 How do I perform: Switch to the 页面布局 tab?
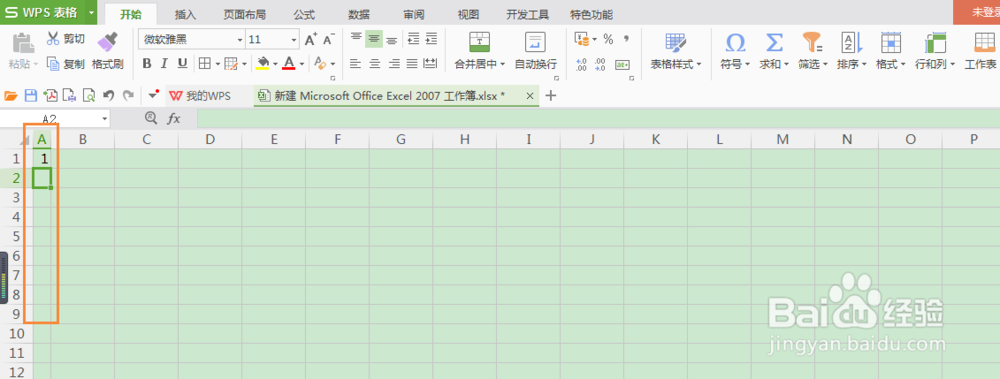point(245,14)
